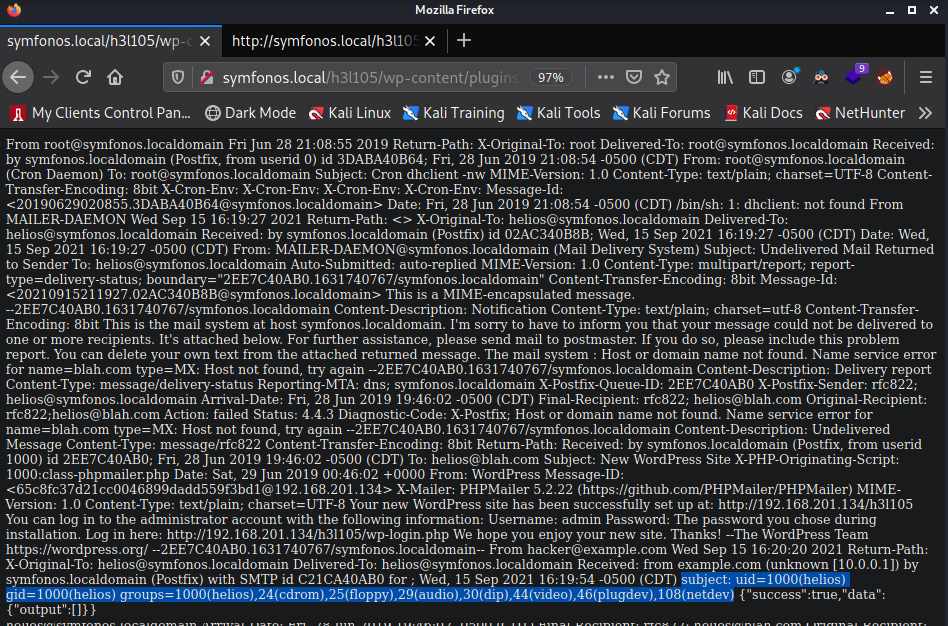This screenshot has height=626, width=948.
Task: Click the Firefox logo in title bar
Action: point(13,10)
